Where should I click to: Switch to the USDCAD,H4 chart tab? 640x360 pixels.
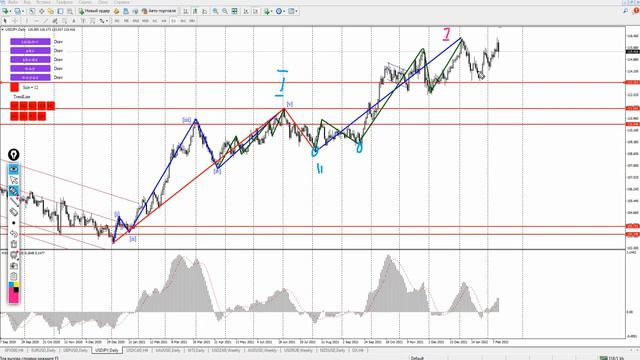tap(137, 351)
